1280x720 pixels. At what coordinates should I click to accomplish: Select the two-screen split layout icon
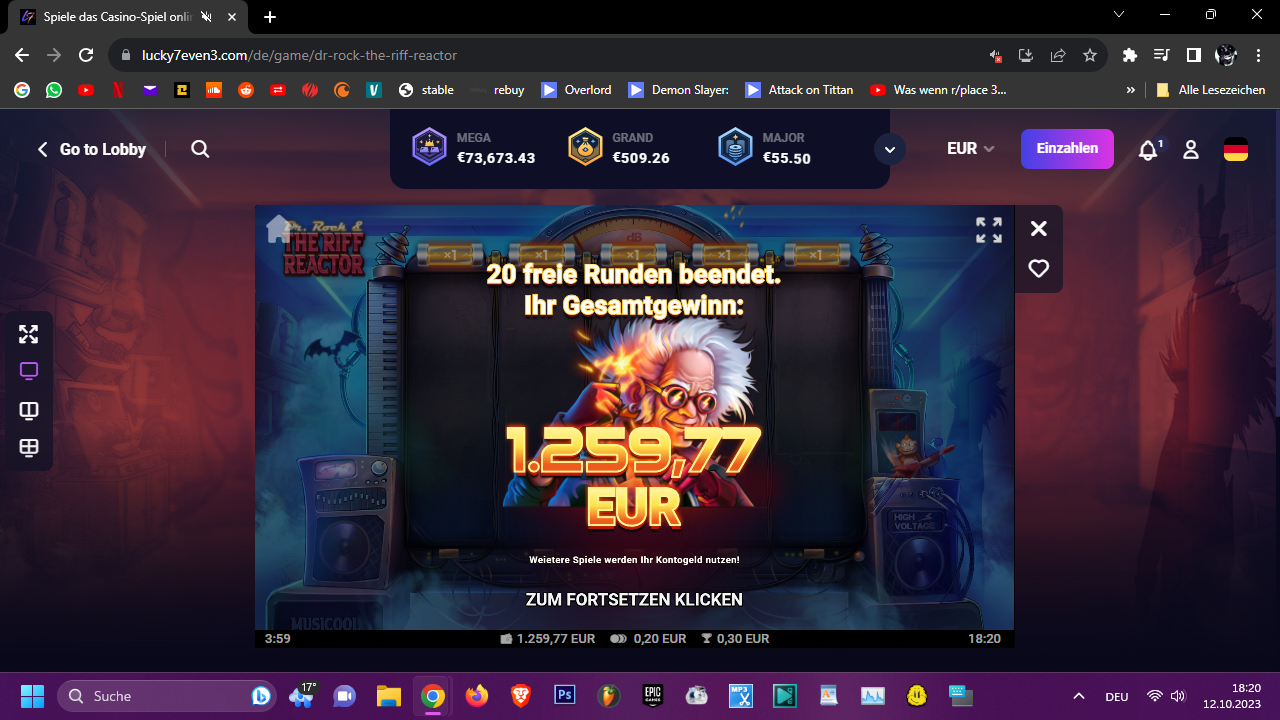click(x=29, y=411)
